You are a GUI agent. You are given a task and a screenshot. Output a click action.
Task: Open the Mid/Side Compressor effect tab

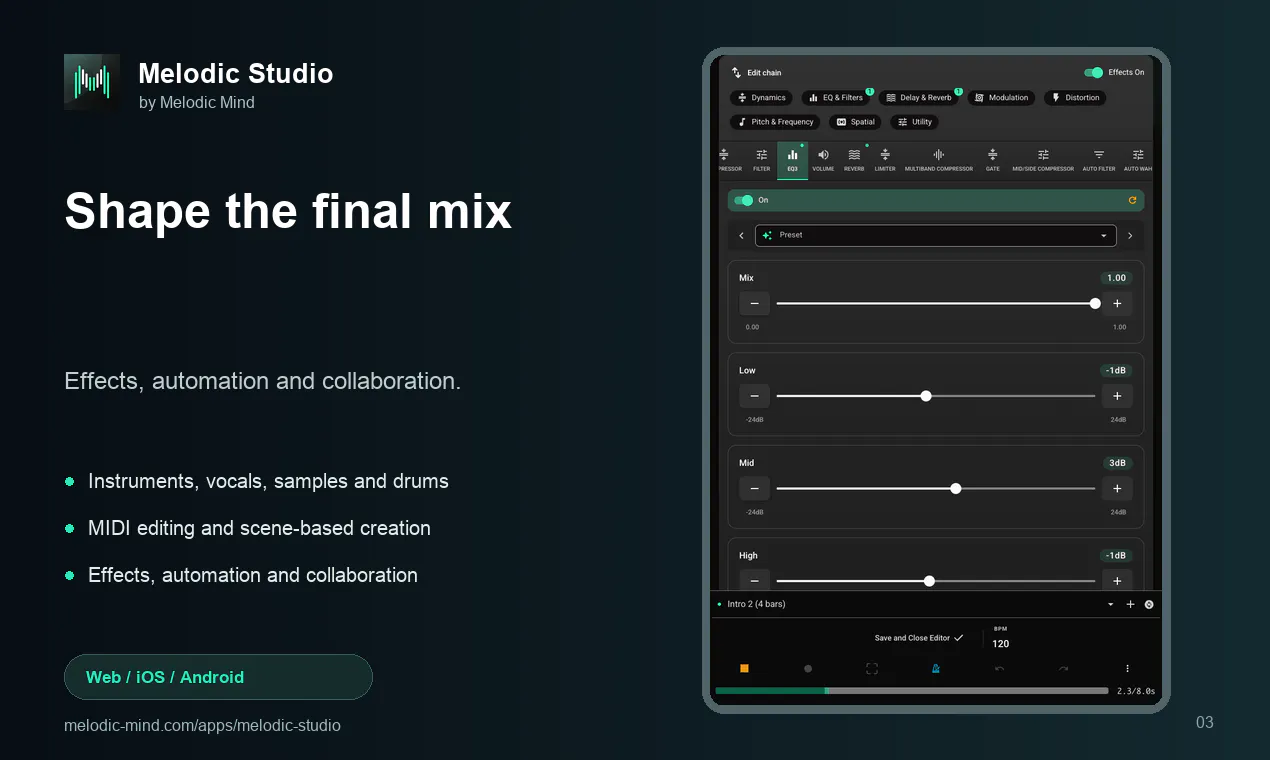[x=1043, y=160]
